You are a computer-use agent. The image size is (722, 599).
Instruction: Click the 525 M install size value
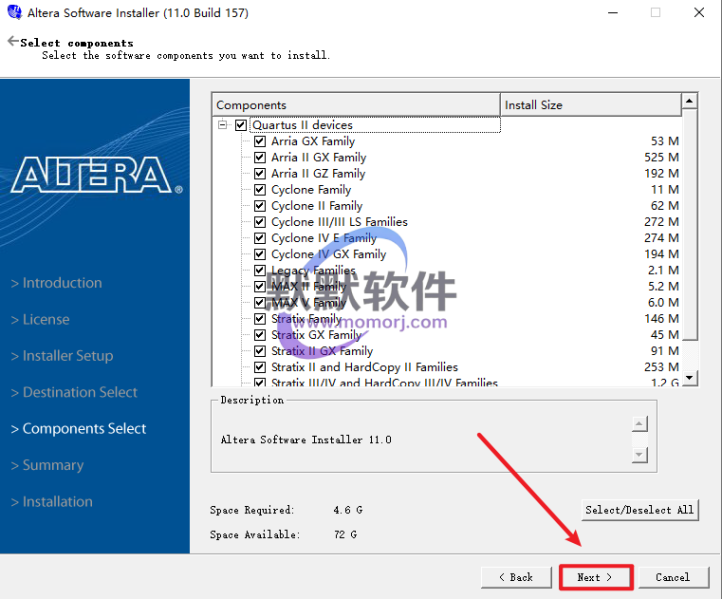click(661, 157)
